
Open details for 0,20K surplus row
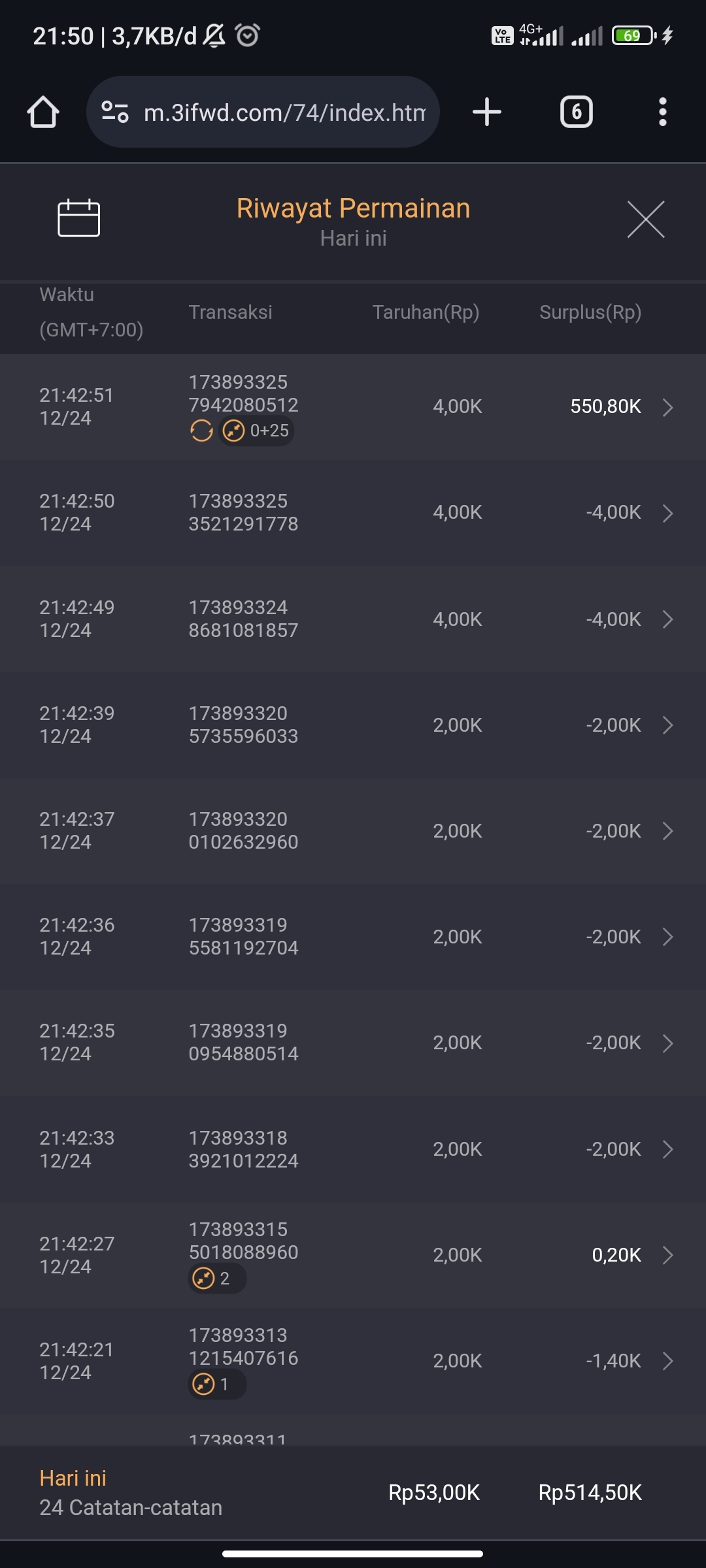click(667, 1255)
